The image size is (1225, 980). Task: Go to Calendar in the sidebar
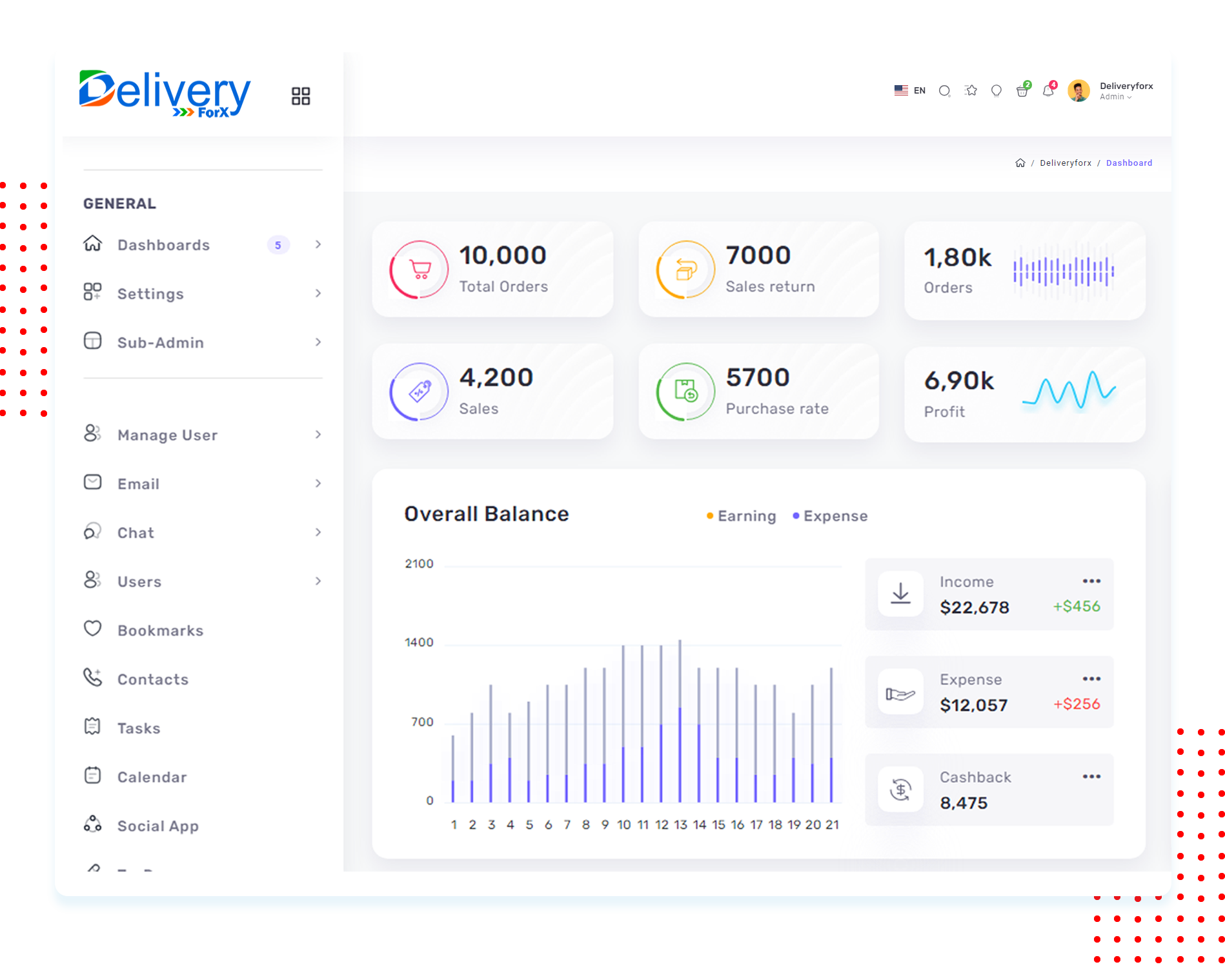pyautogui.click(x=152, y=777)
